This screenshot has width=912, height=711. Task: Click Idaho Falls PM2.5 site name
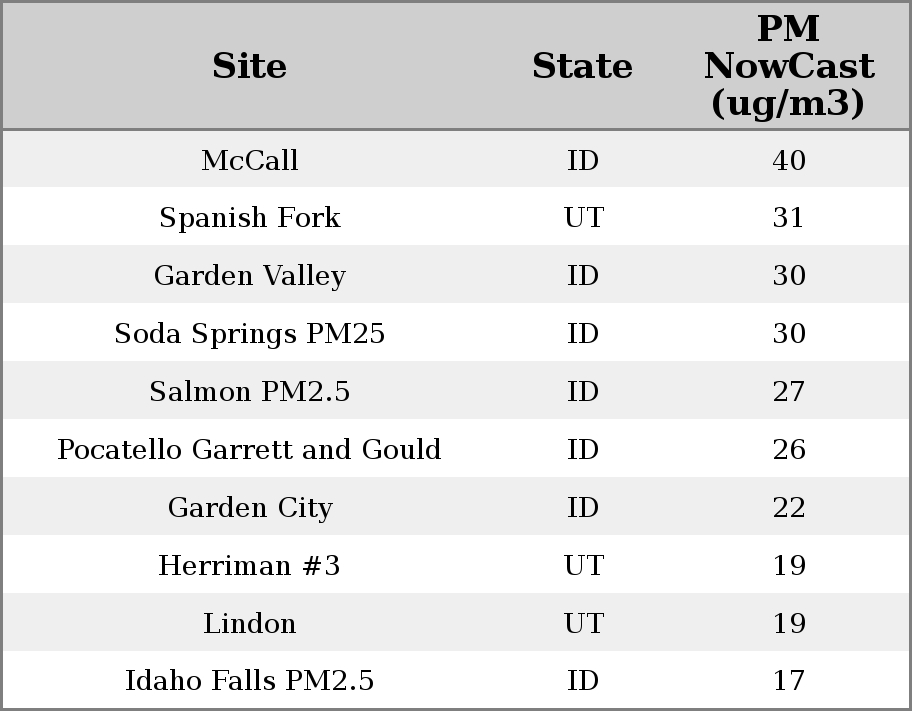[249, 681]
